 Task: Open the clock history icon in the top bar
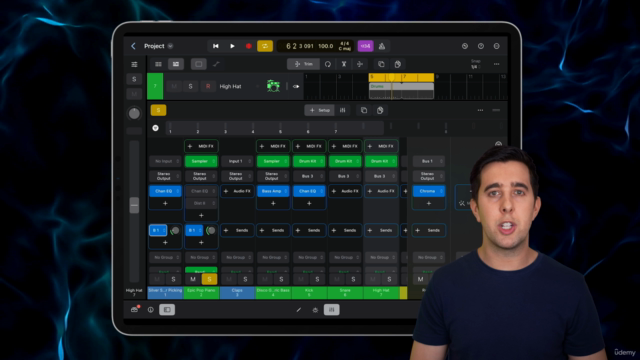point(464,46)
